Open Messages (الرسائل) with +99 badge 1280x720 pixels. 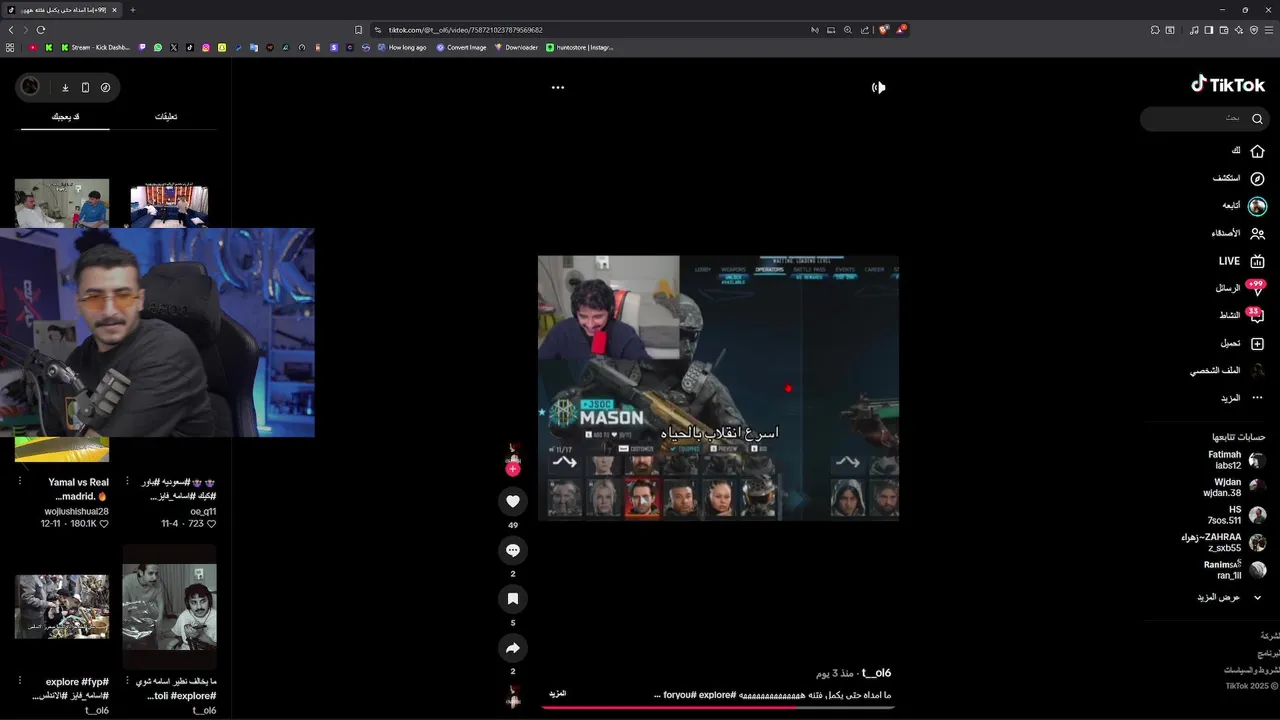pyautogui.click(x=1240, y=288)
